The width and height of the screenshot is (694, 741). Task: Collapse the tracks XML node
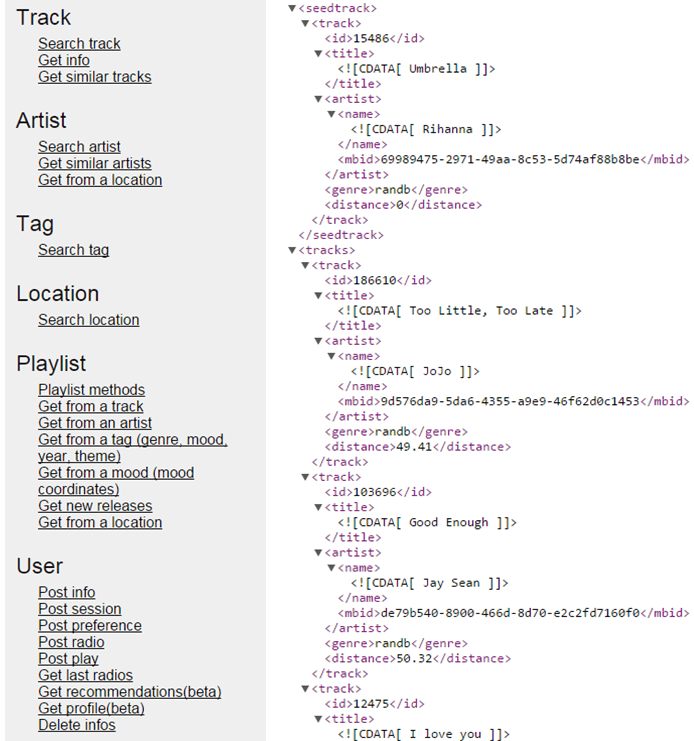coord(291,250)
